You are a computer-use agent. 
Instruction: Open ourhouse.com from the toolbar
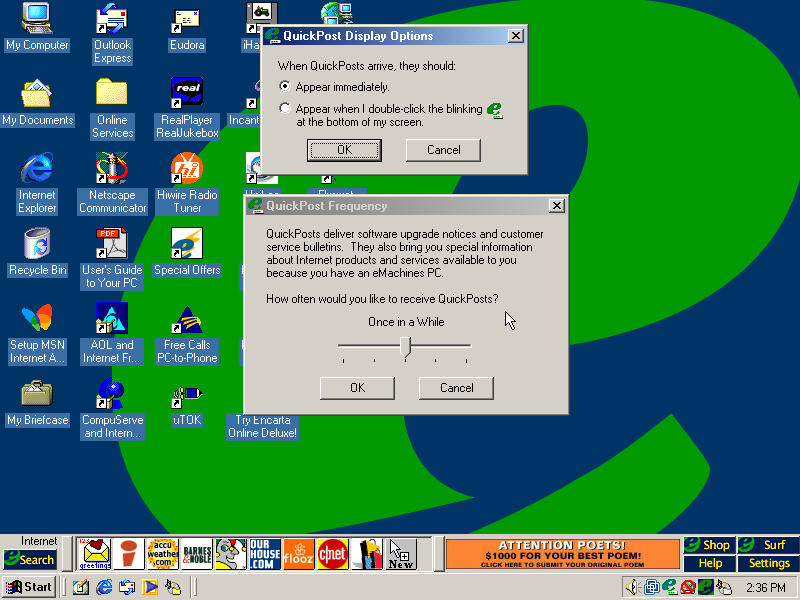click(265, 553)
